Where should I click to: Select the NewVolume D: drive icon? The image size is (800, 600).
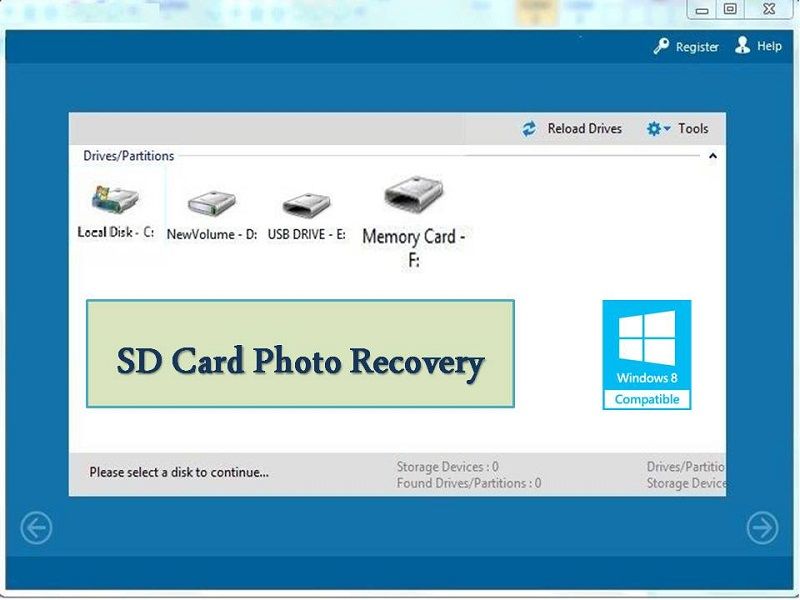[x=211, y=203]
